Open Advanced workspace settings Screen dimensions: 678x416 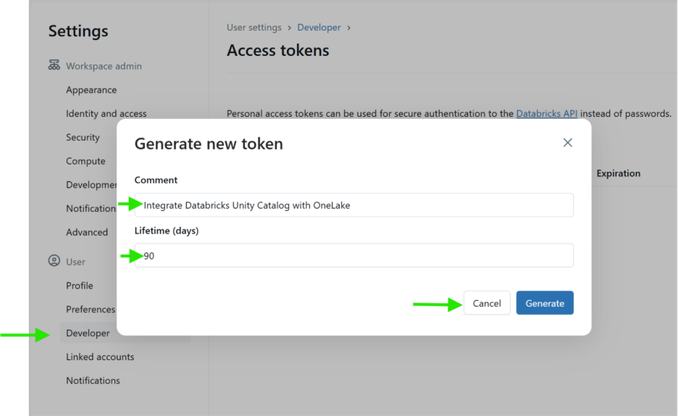(x=87, y=232)
